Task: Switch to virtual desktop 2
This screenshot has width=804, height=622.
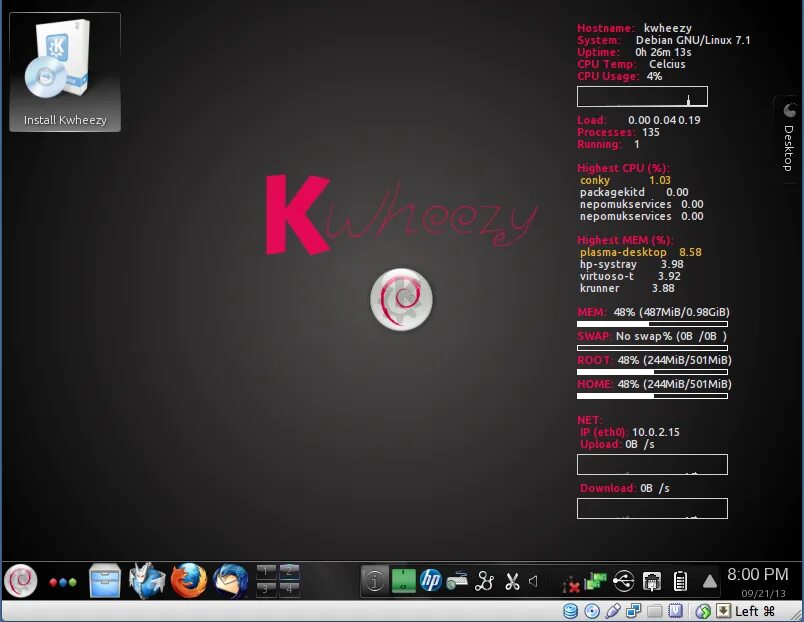Action: coord(289,571)
